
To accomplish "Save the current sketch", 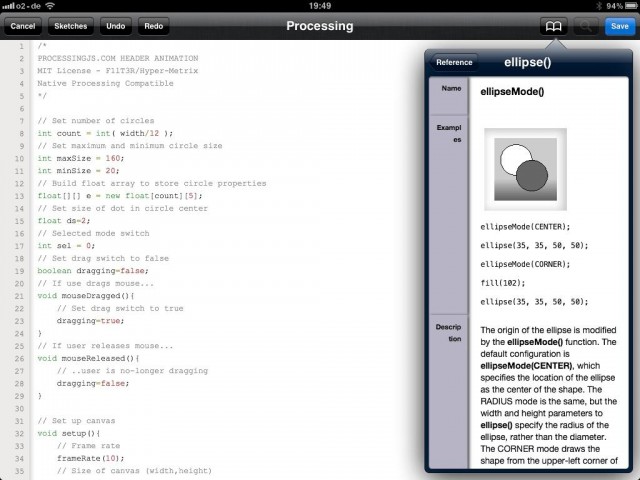I will point(619,25).
